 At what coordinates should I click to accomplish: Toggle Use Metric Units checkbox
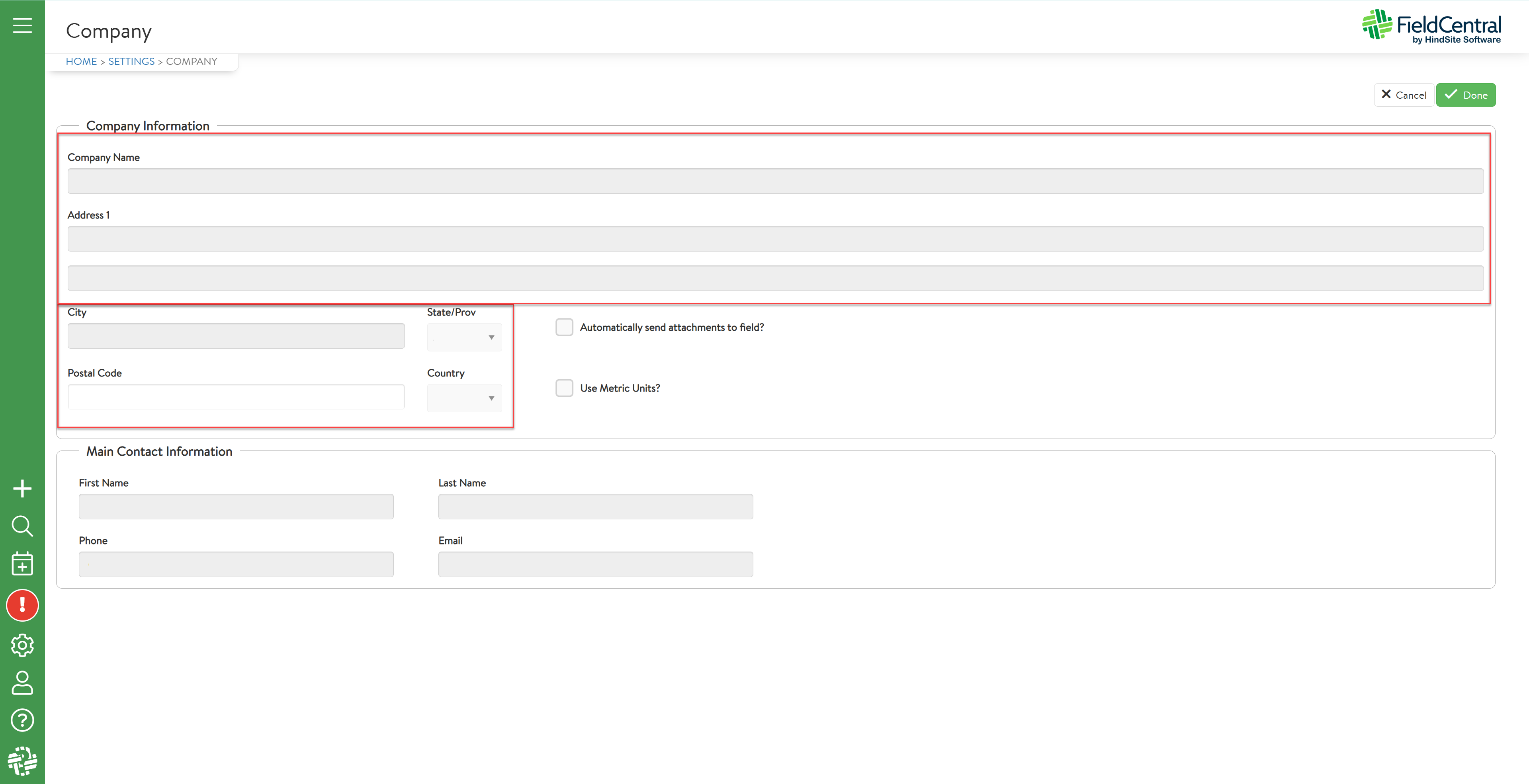[x=565, y=388]
